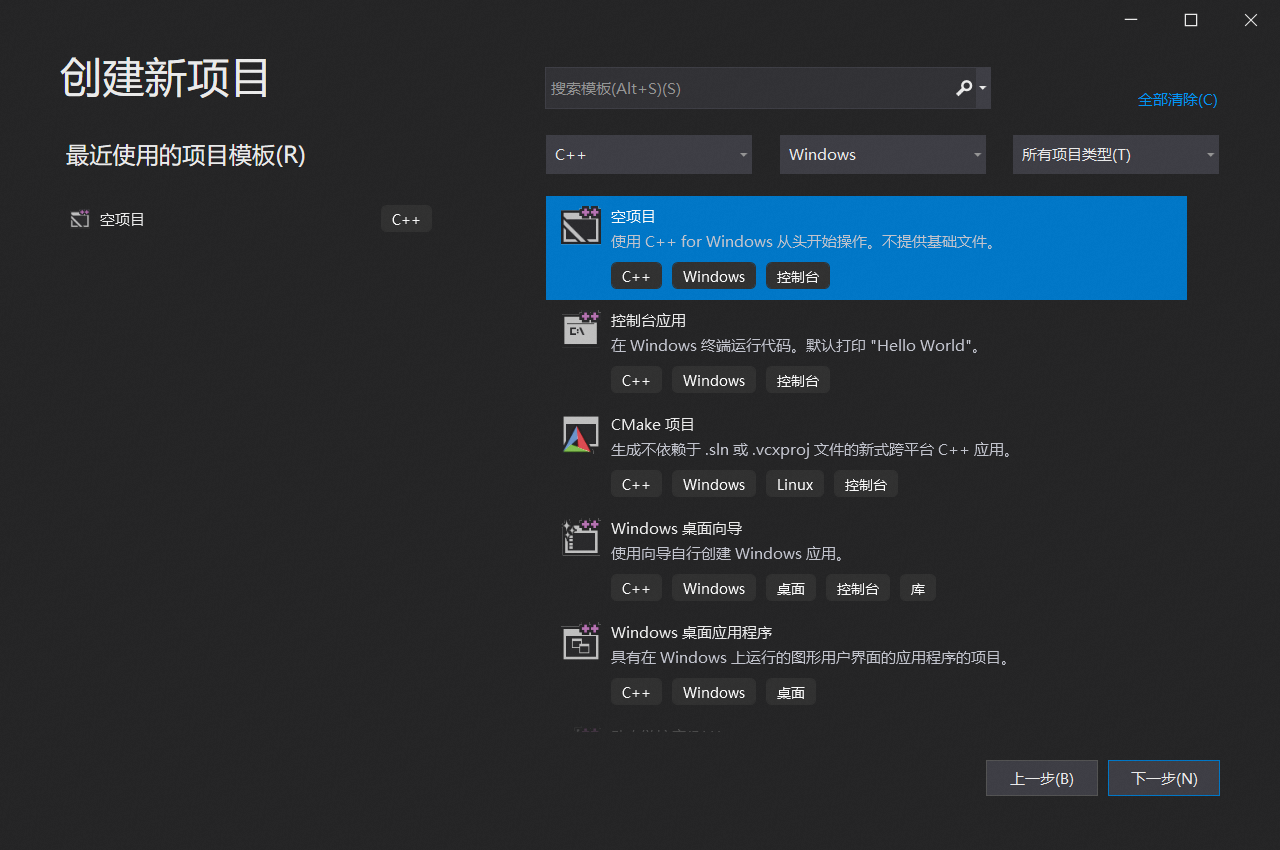Click the 上一步(B) button
The image size is (1280, 850).
(1041, 778)
